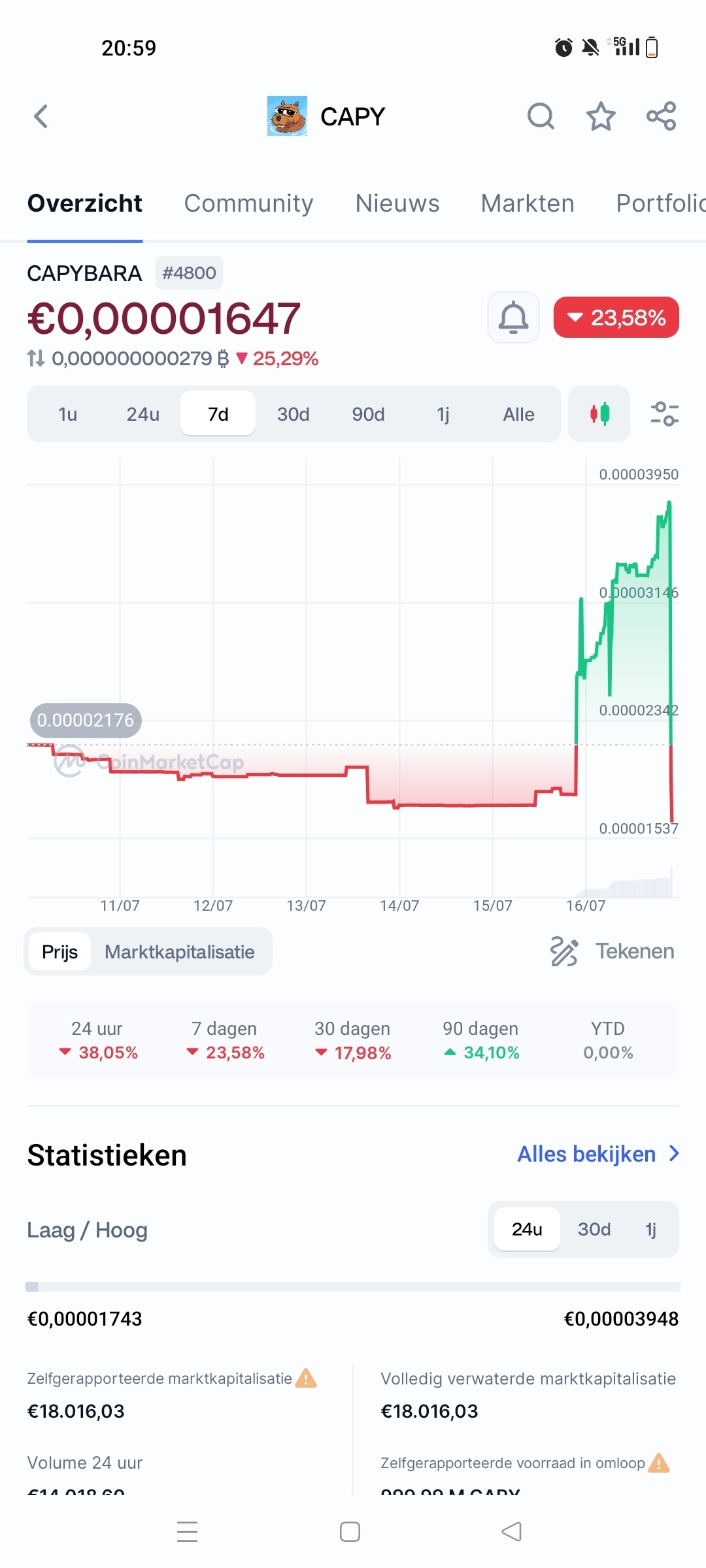The width and height of the screenshot is (706, 1568).
Task: Open the search magnifier icon
Action: point(541,117)
